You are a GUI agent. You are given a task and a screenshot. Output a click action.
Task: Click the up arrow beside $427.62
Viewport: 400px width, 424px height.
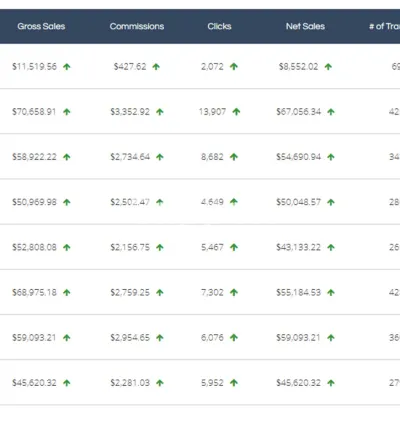[156, 67]
